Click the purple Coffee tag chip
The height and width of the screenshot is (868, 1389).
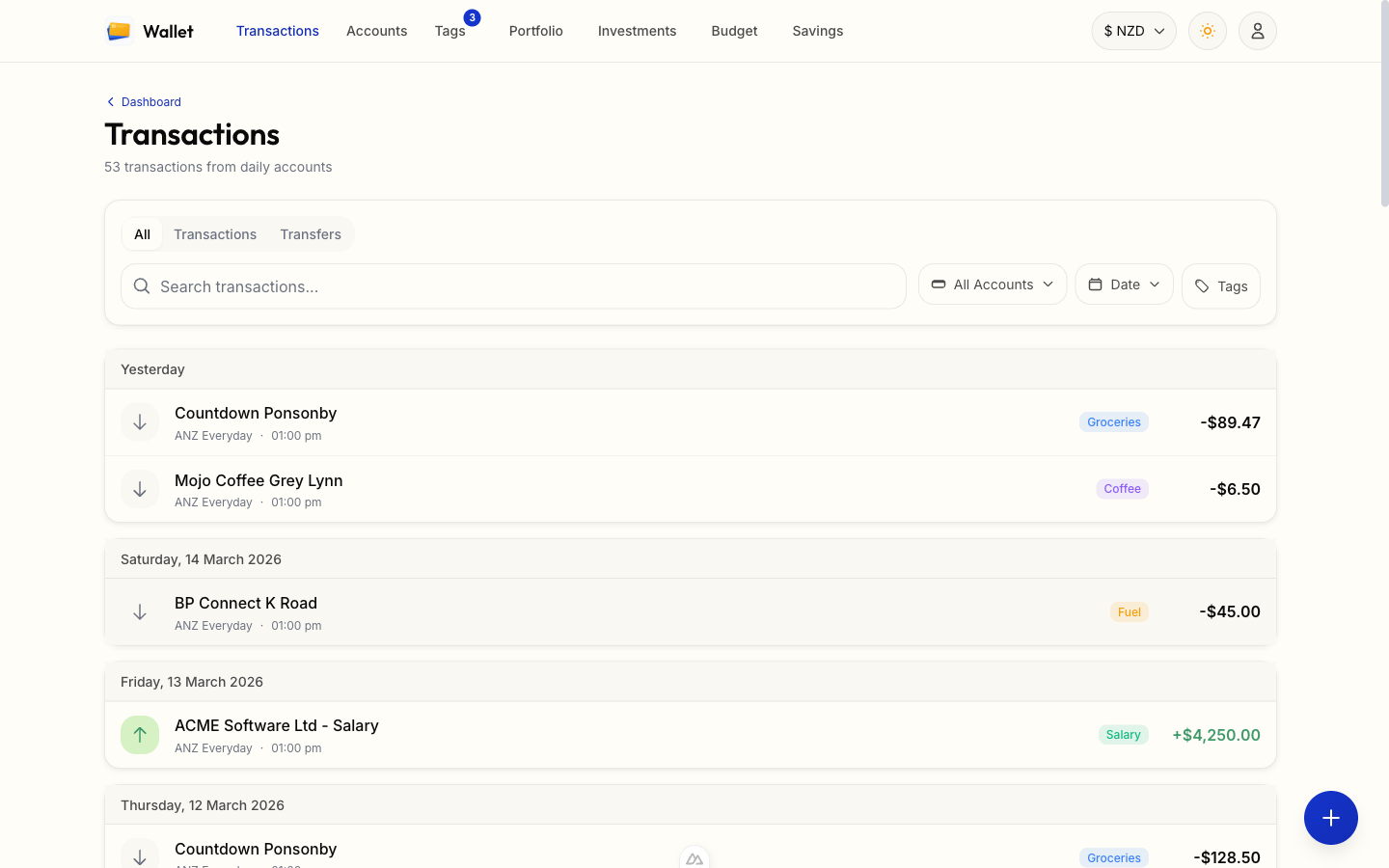coord(1122,488)
